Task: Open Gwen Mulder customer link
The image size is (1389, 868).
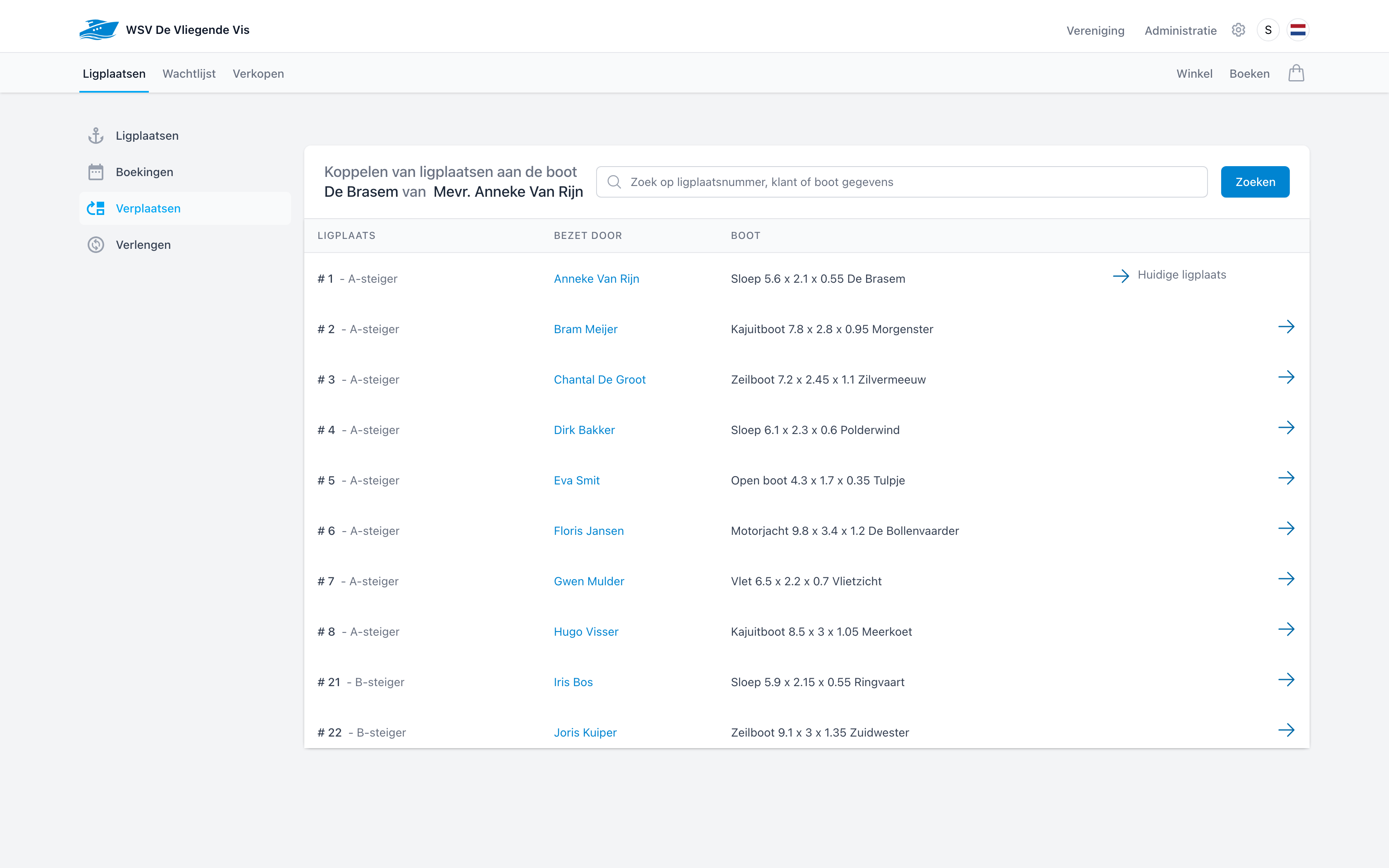Action: click(x=589, y=581)
